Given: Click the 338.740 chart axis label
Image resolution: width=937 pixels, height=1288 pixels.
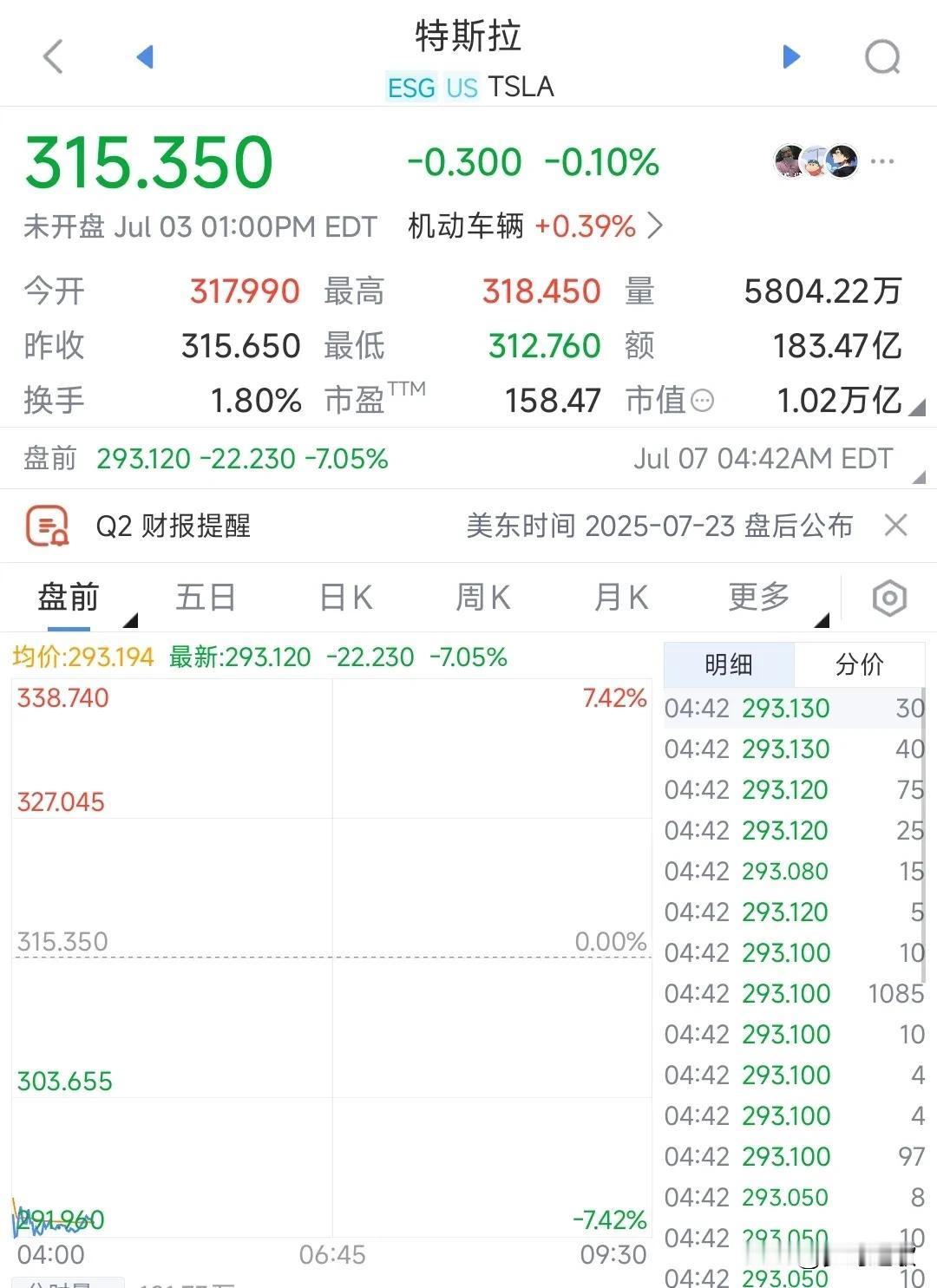Looking at the screenshot, I should pos(62,697).
